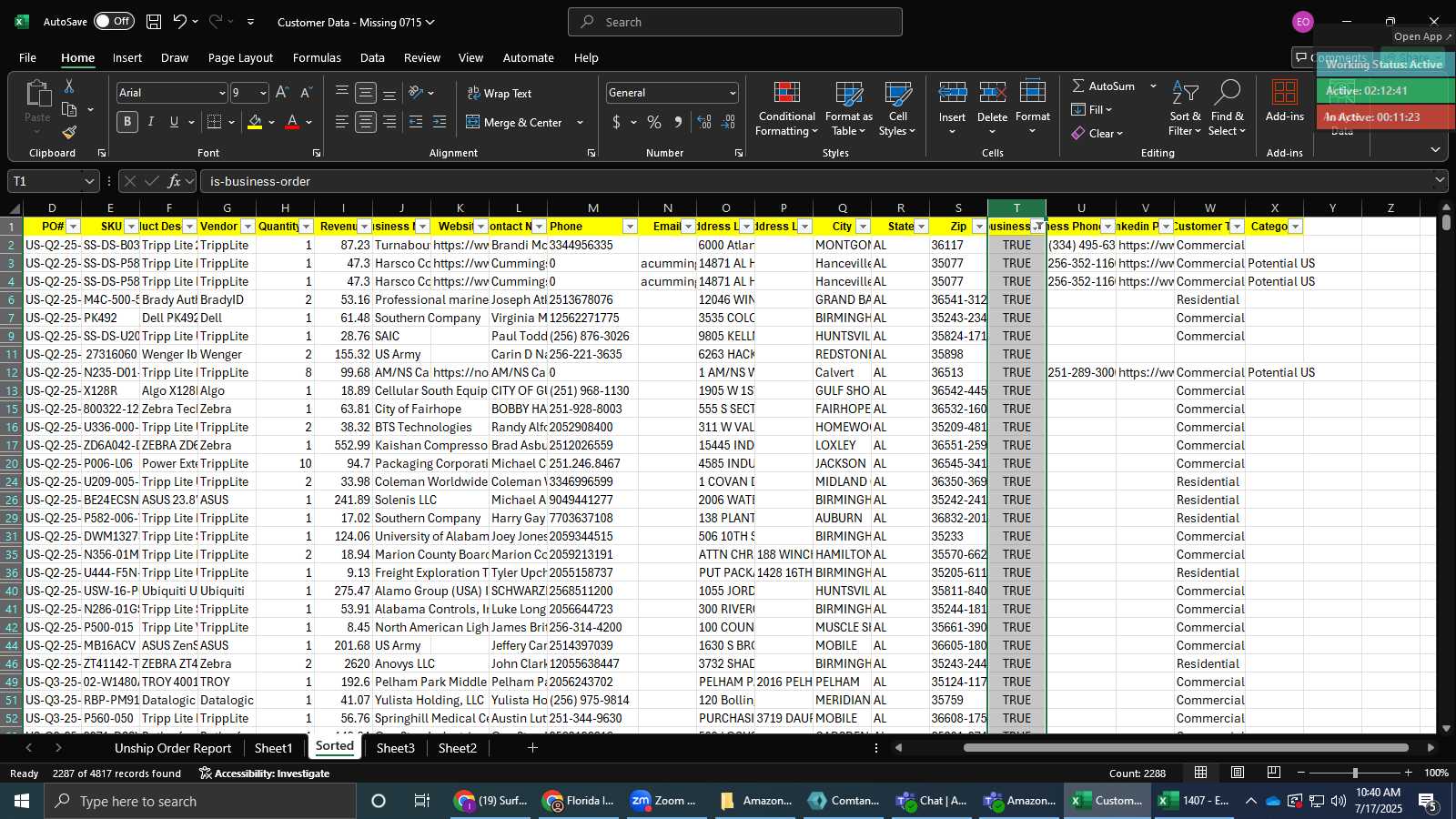Add a new sheet with plus icon
This screenshot has width=1456, height=819.
coord(532,748)
